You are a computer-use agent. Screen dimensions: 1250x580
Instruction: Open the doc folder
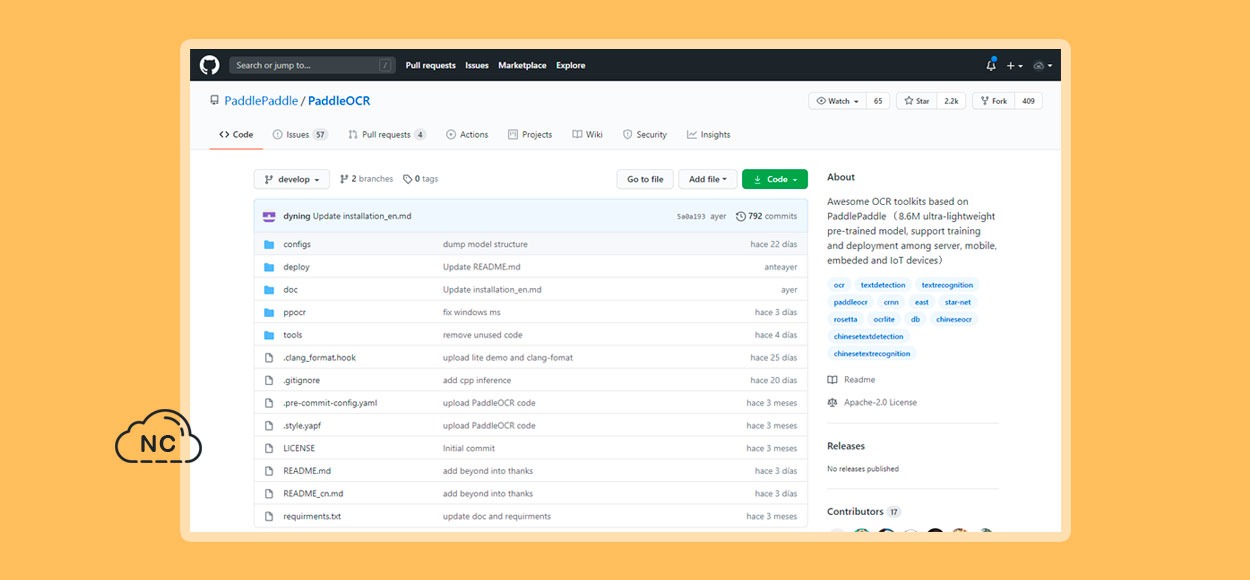coord(291,290)
